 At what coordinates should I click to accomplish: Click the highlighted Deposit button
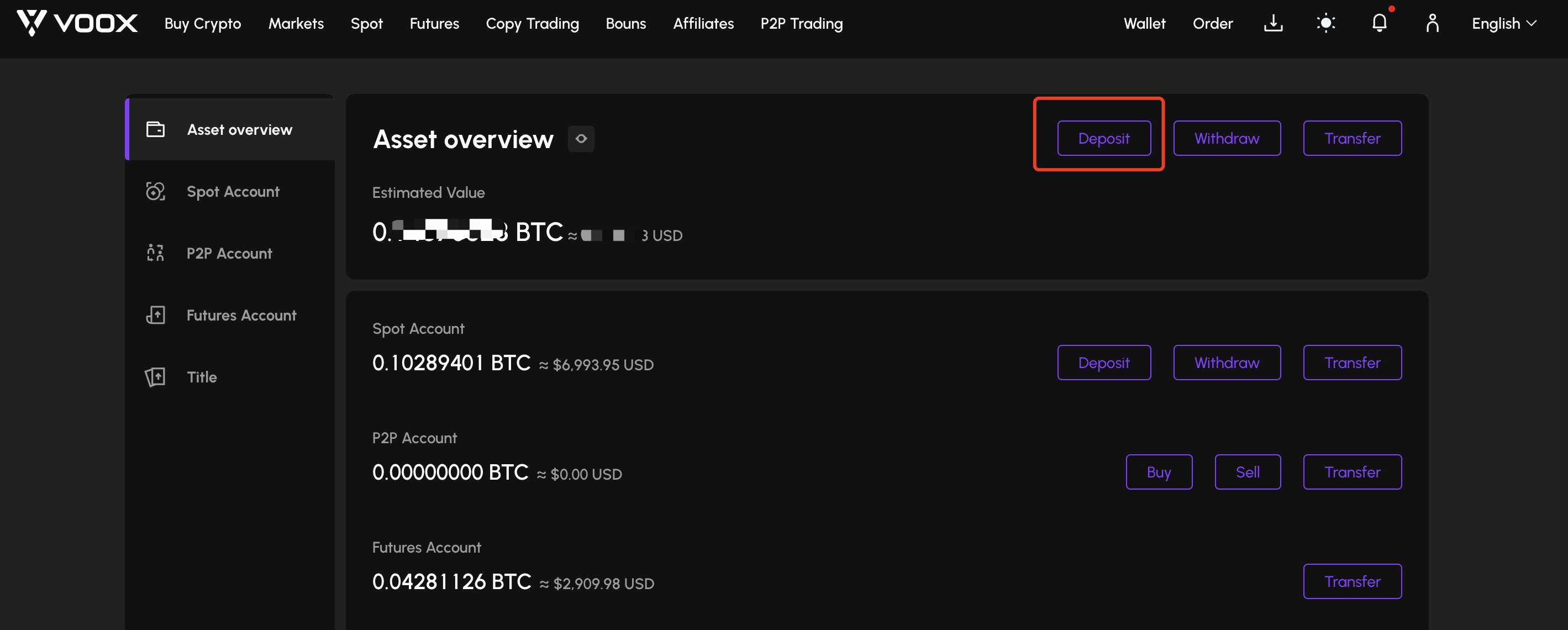[x=1103, y=138]
